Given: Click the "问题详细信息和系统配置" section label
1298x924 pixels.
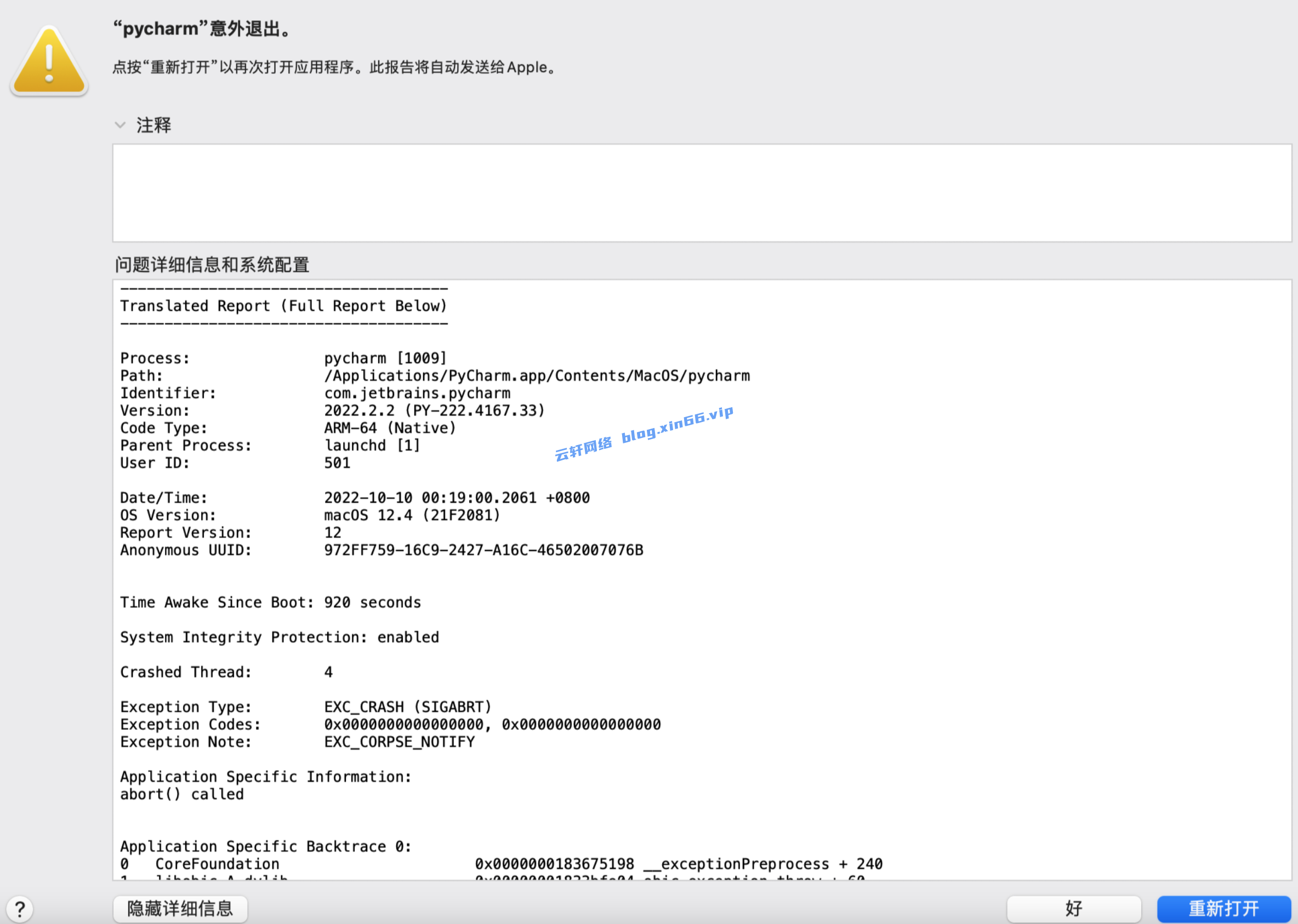Looking at the screenshot, I should click(x=212, y=265).
